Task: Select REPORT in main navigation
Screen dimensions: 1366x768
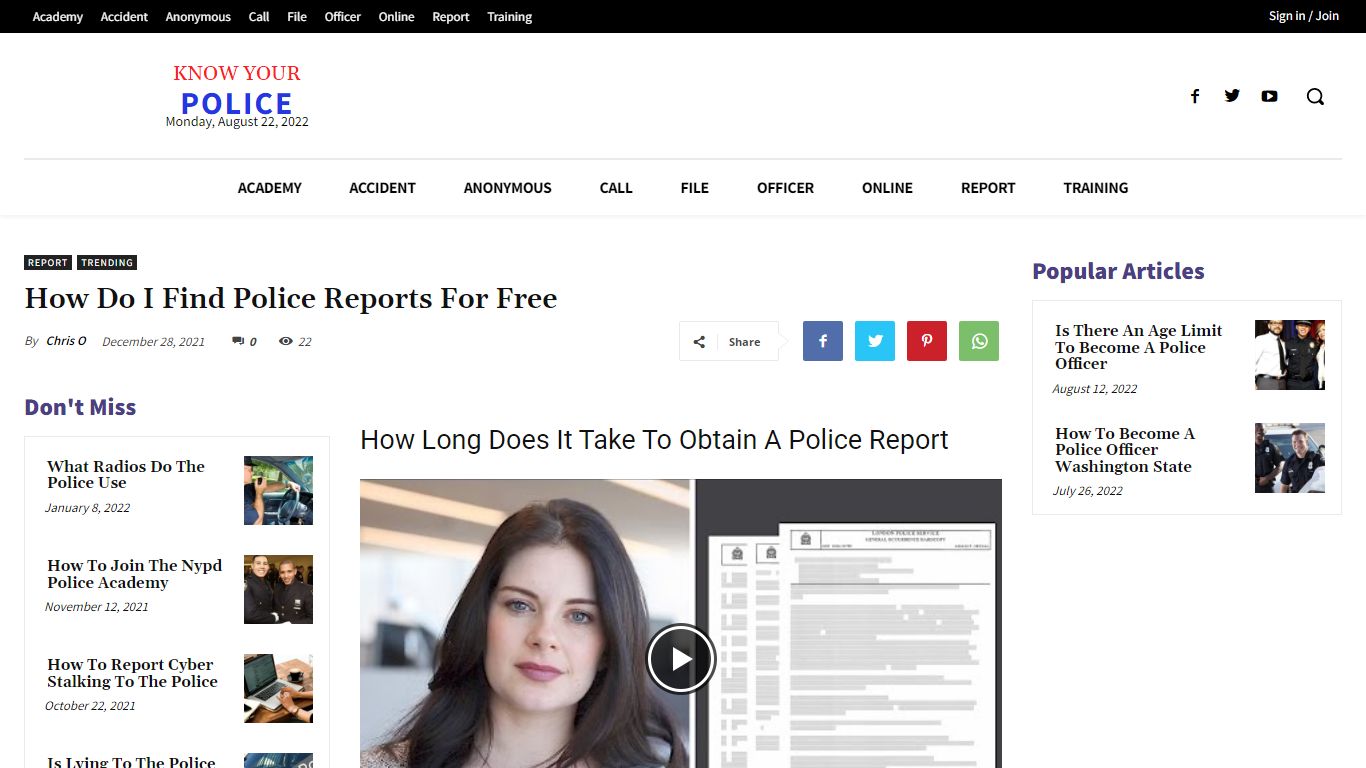Action: 988,187
